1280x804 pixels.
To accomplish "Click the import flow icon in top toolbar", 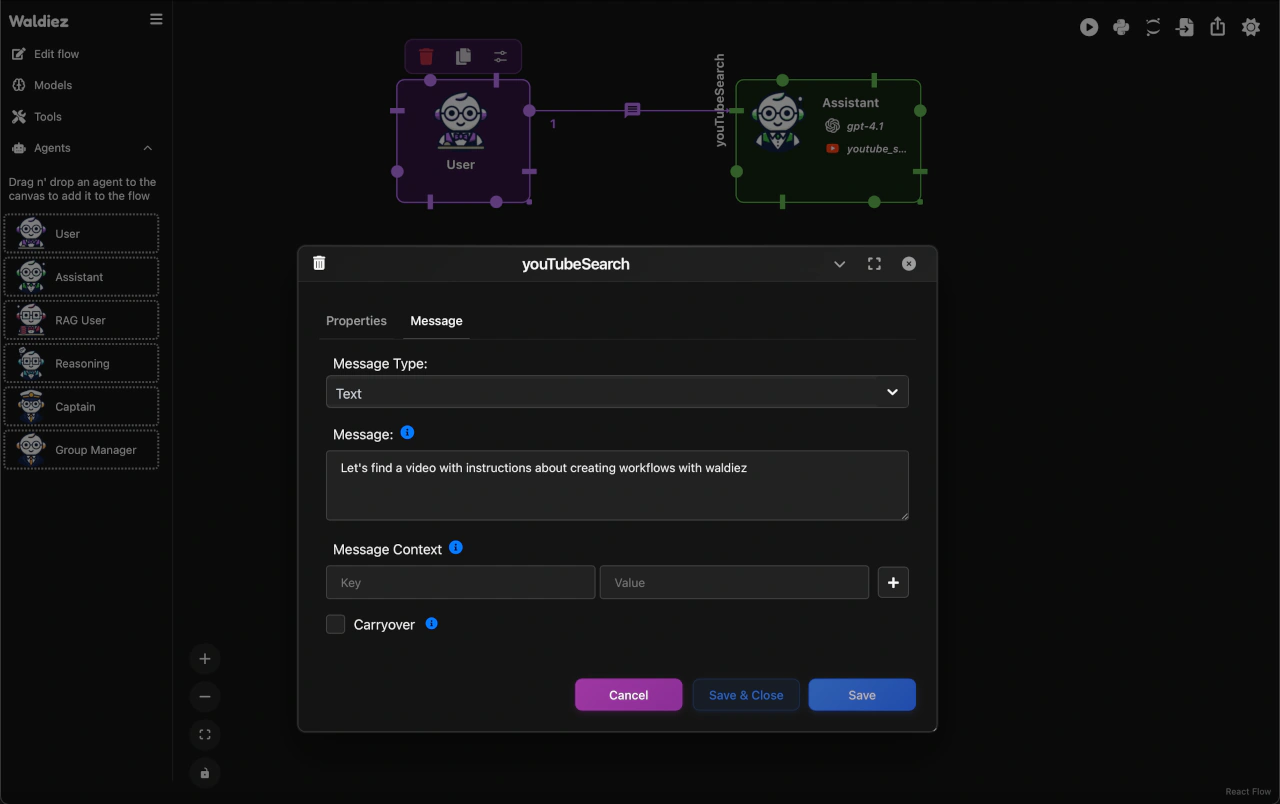I will pos(1185,28).
